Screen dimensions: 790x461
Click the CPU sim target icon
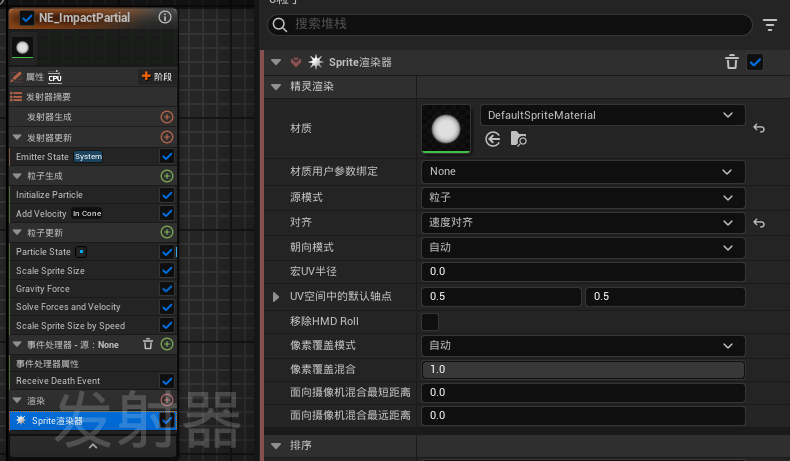tap(54, 77)
